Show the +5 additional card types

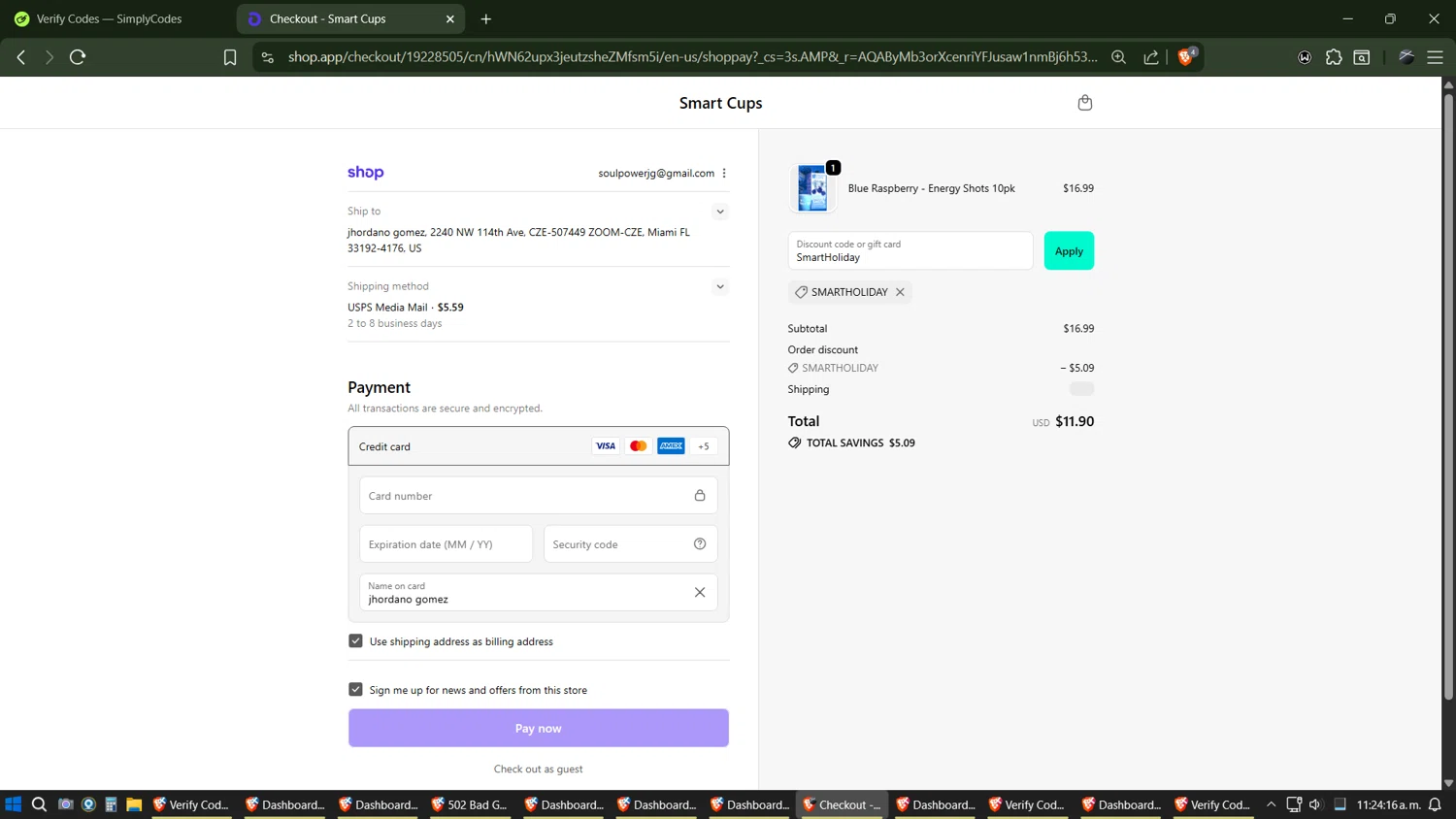[704, 446]
